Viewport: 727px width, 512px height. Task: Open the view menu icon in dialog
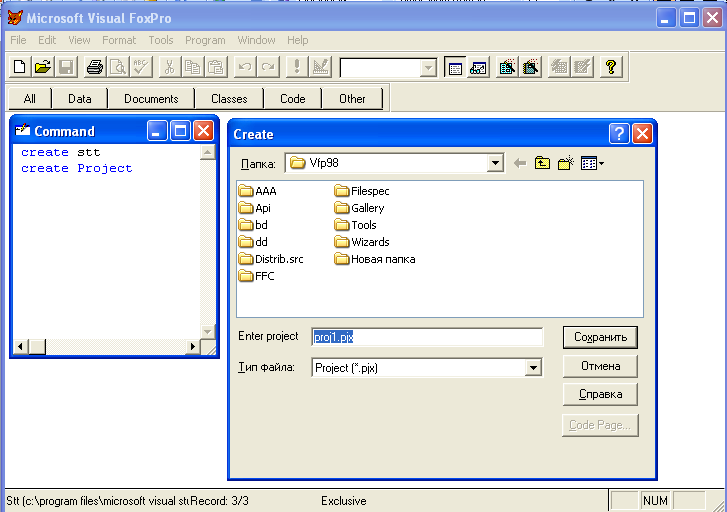(x=592, y=163)
